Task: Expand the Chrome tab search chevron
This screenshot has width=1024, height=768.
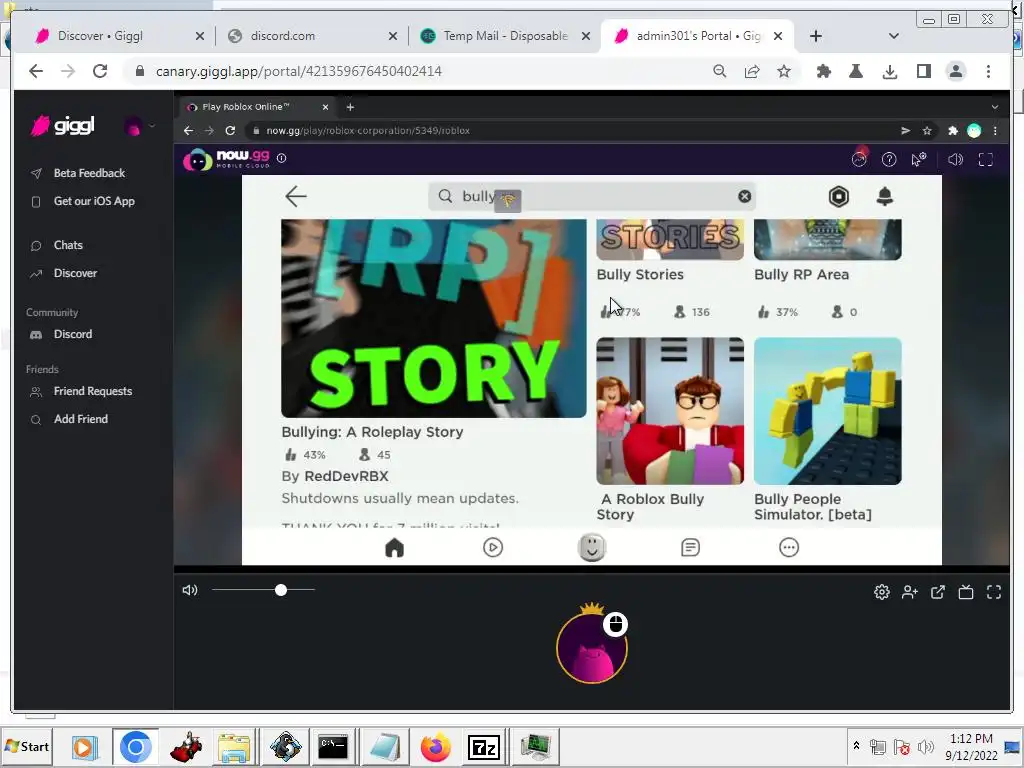Action: [894, 36]
